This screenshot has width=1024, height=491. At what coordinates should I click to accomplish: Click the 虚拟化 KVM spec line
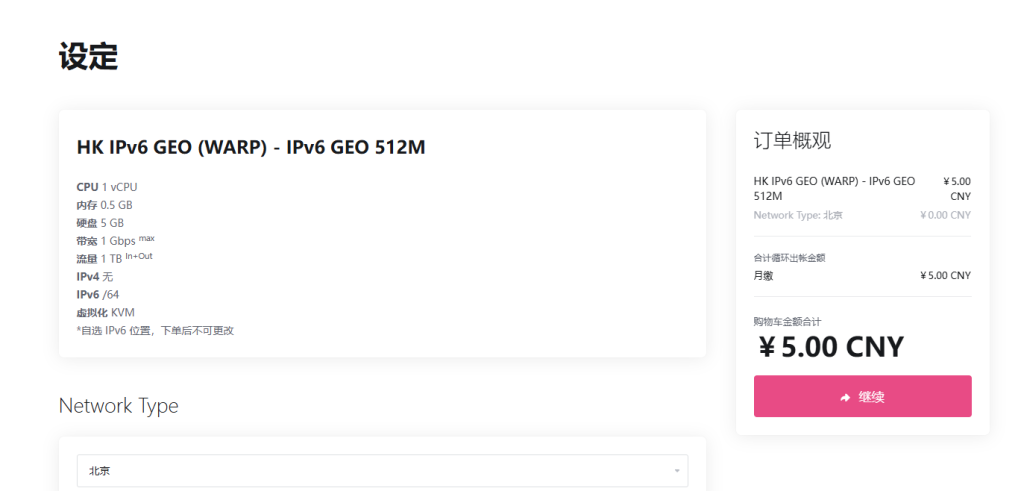point(106,313)
